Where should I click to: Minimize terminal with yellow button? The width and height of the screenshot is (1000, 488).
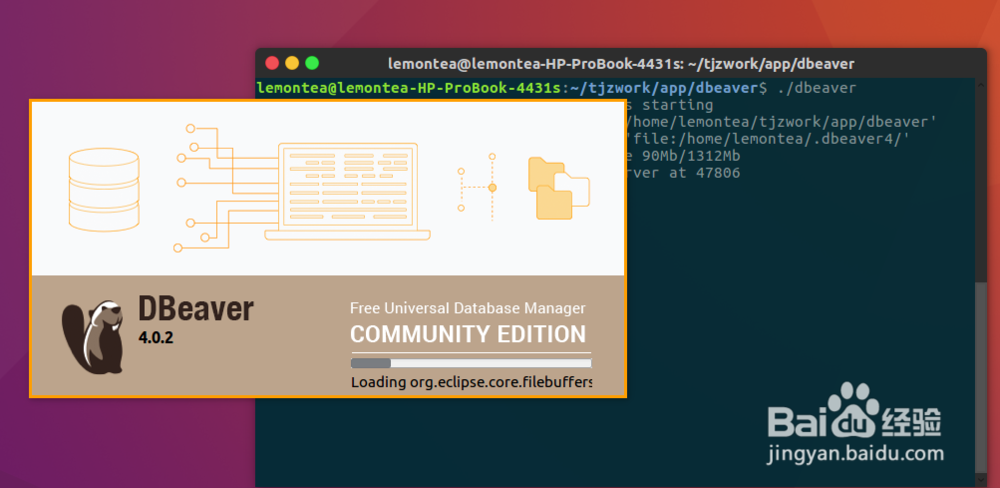click(x=292, y=63)
